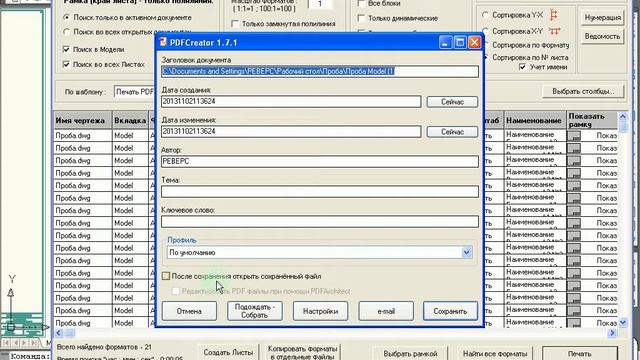640x360 pixels.
Task: Focus the Ключевое слово field
Action: 320,222
